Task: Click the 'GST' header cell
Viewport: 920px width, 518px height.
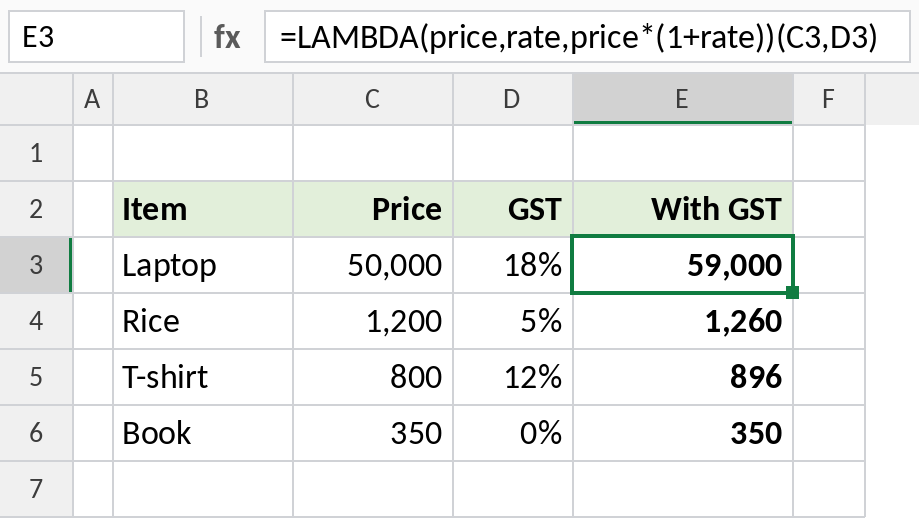Action: tap(513, 209)
